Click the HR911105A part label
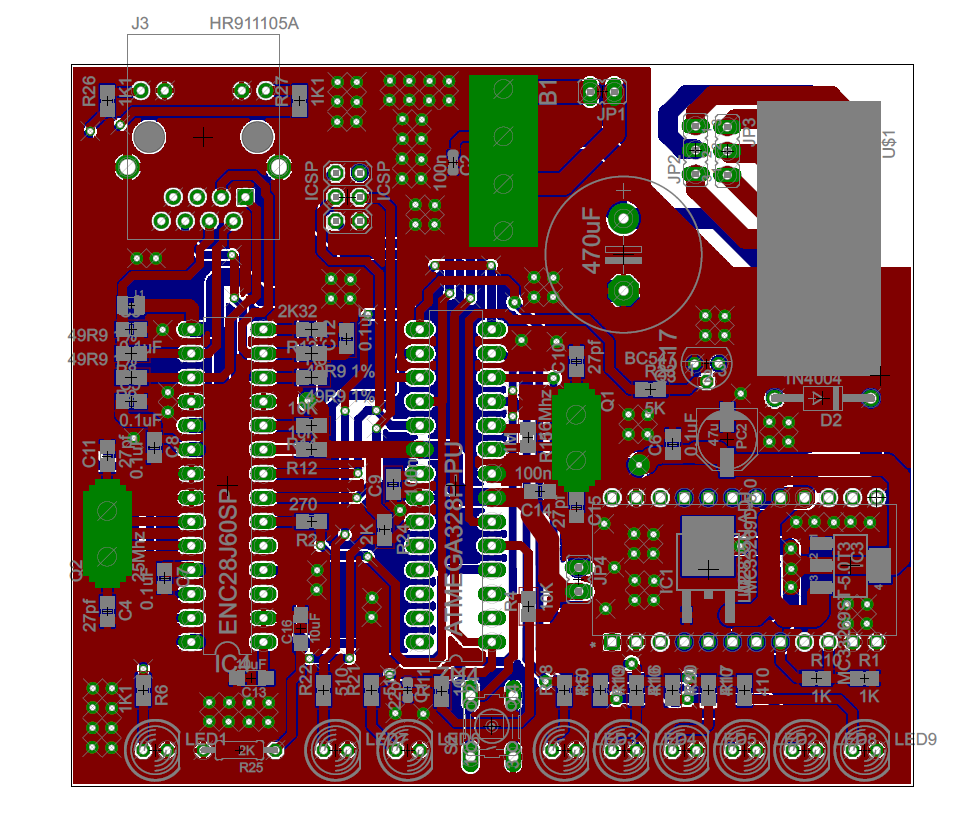 click(253, 23)
